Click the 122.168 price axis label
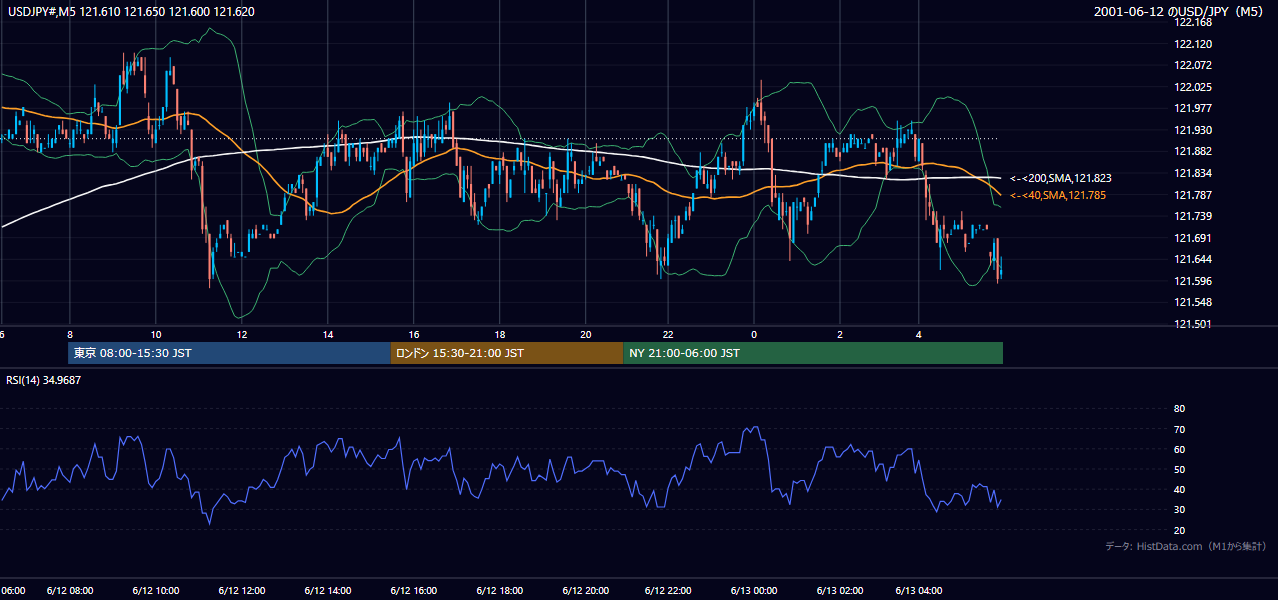This screenshot has height=600, width=1278. point(1193,22)
